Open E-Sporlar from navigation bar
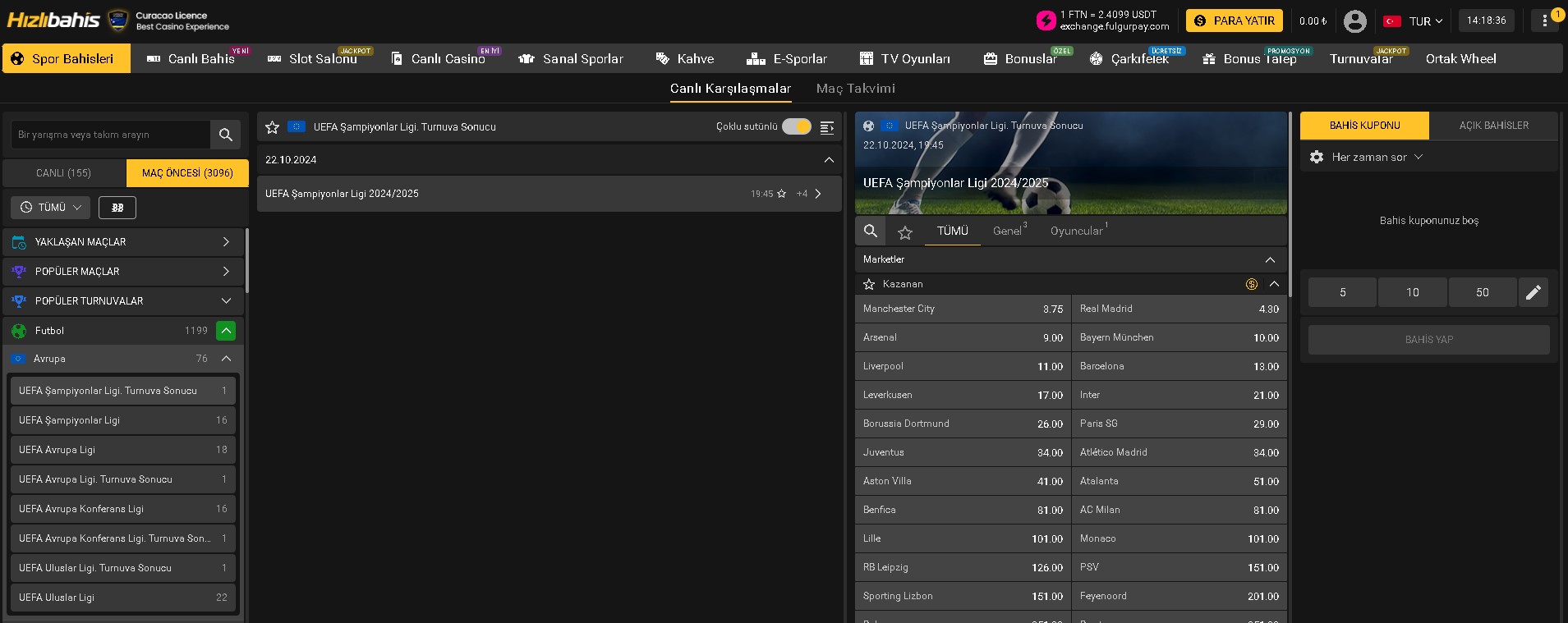 coord(787,58)
